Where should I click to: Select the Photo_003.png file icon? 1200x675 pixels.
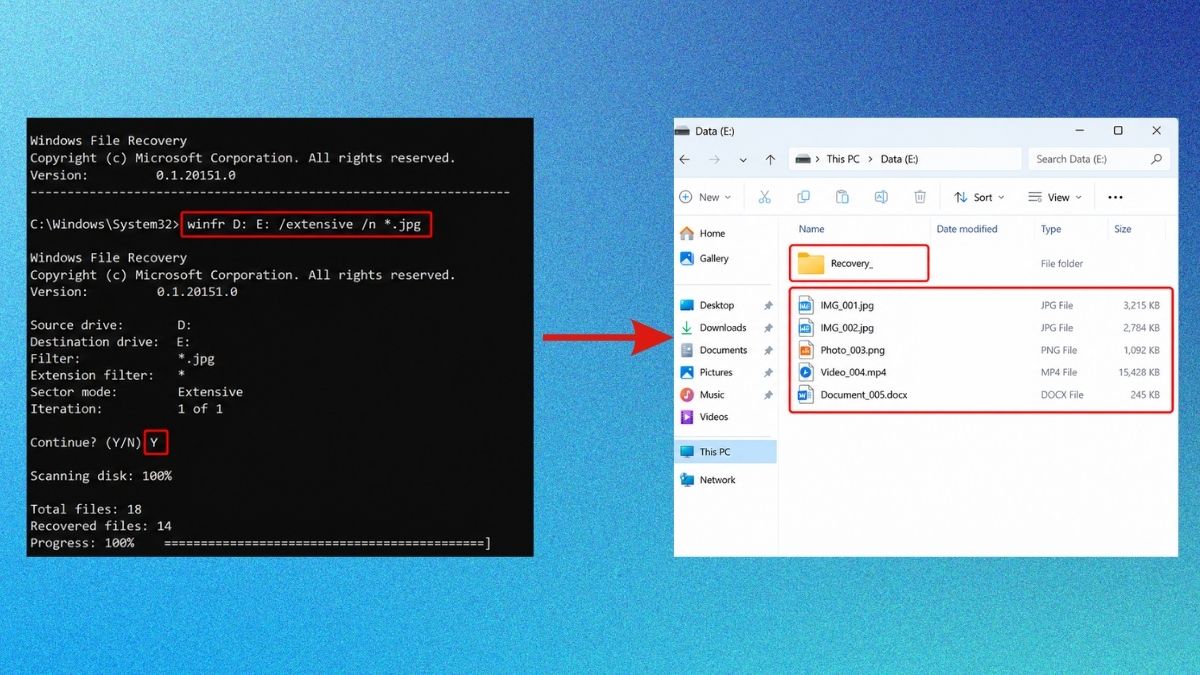(806, 350)
